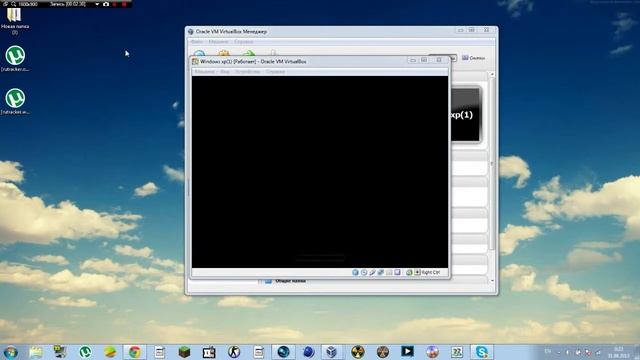Open Skype from the taskbar
The width and height of the screenshot is (640, 360).
(x=482, y=352)
